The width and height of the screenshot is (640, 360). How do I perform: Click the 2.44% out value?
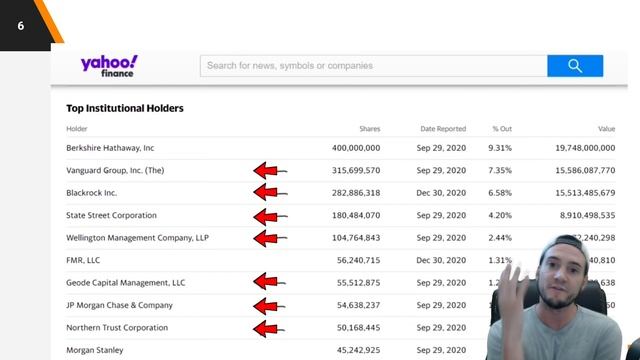pyautogui.click(x=500, y=238)
